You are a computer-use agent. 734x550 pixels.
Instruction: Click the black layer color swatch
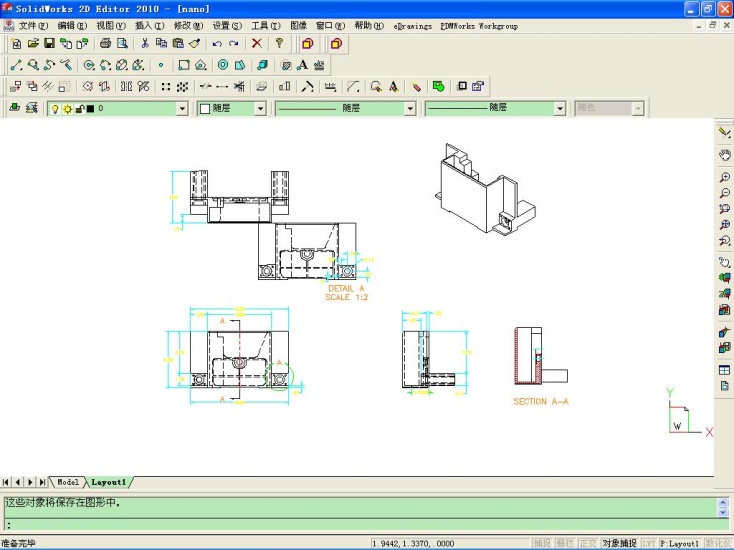point(90,109)
